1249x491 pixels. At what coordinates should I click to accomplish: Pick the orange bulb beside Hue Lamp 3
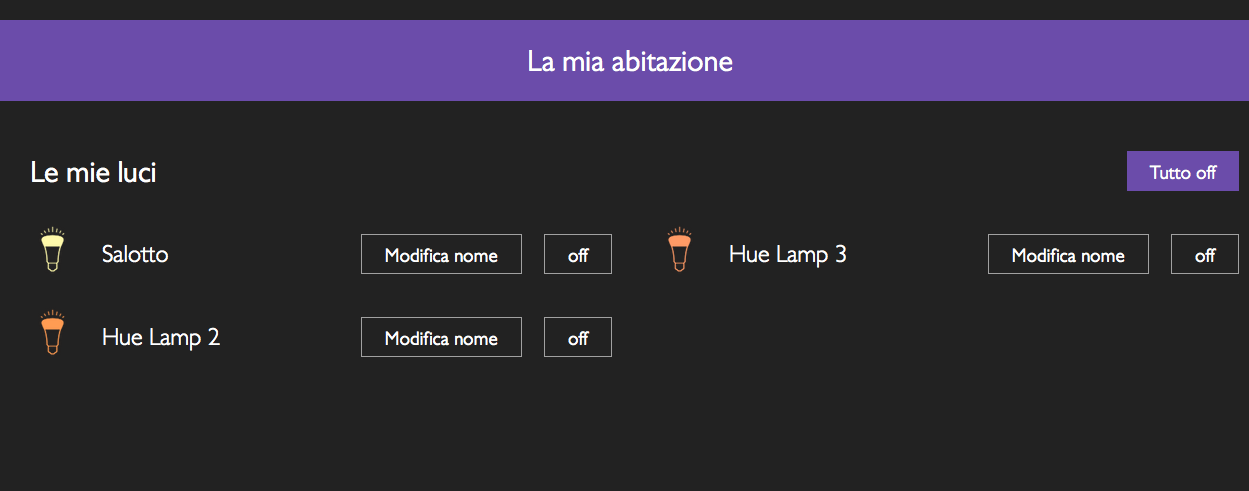pos(679,251)
